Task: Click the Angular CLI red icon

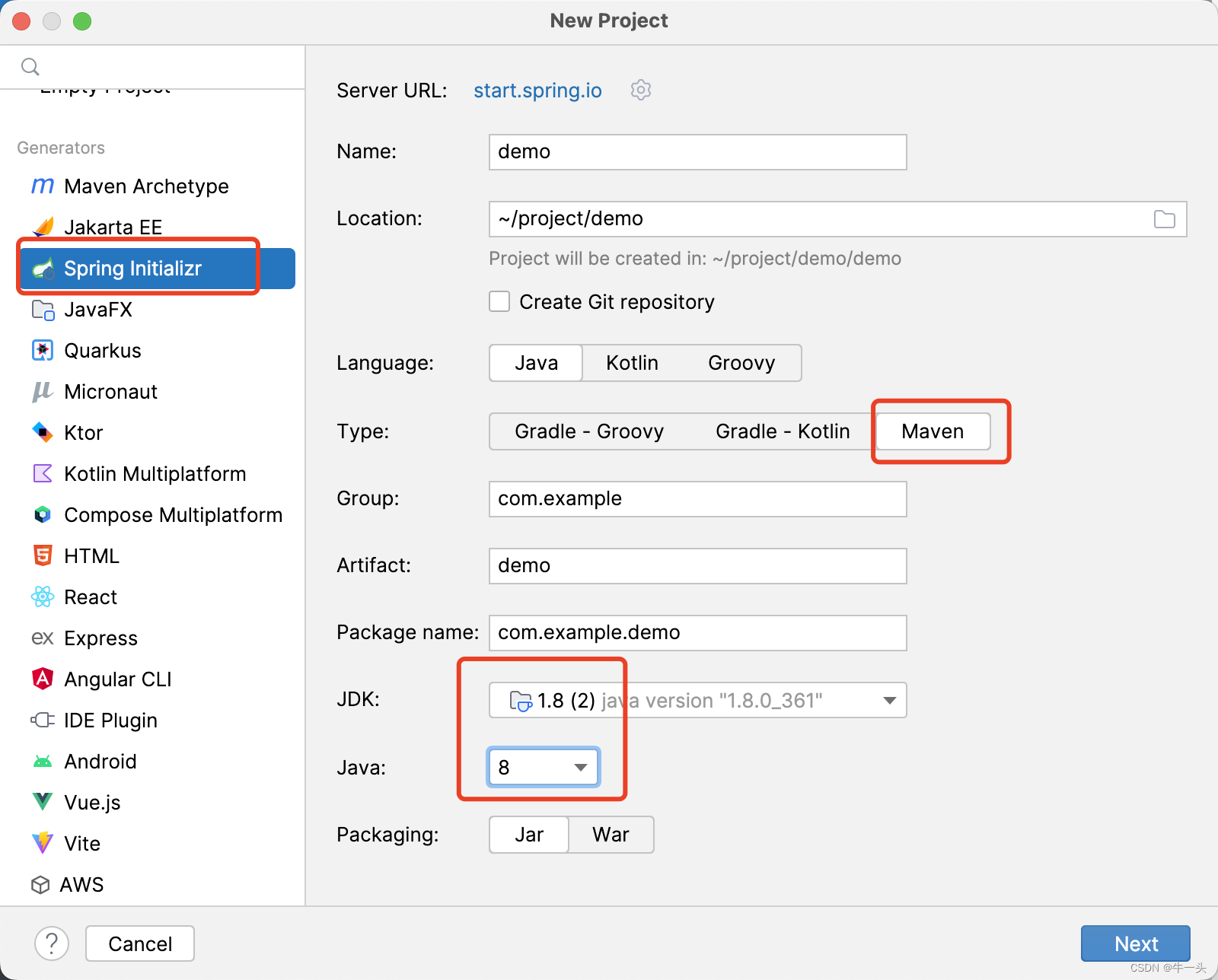Action: tap(43, 679)
